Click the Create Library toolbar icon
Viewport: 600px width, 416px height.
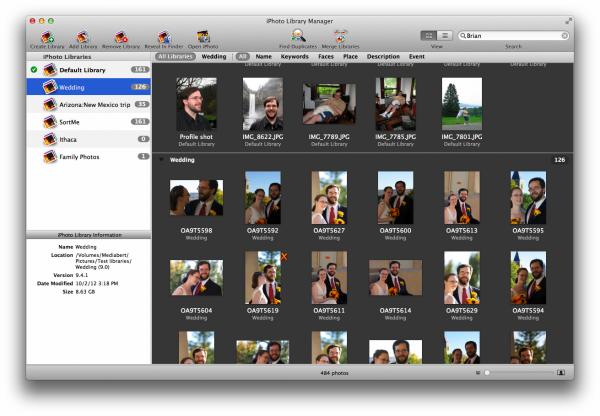coord(47,37)
